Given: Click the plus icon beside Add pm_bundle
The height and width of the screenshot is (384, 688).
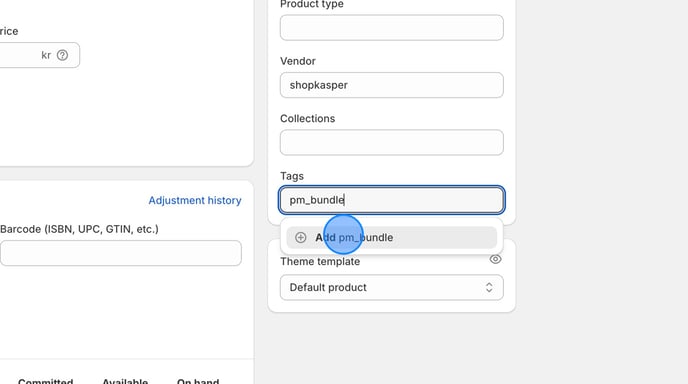Looking at the screenshot, I should click(301, 237).
